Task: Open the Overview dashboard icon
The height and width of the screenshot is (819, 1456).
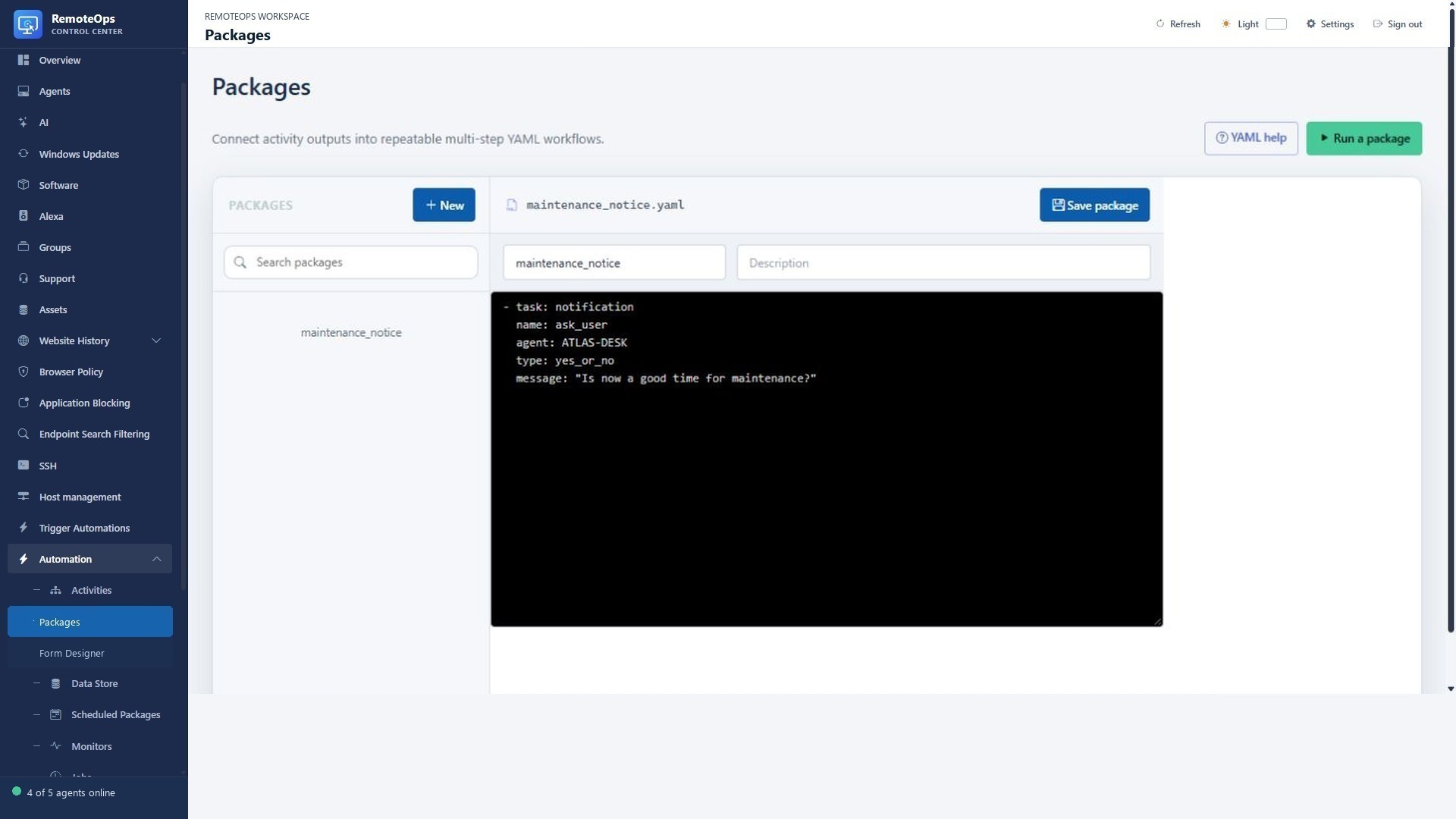Action: click(x=24, y=60)
